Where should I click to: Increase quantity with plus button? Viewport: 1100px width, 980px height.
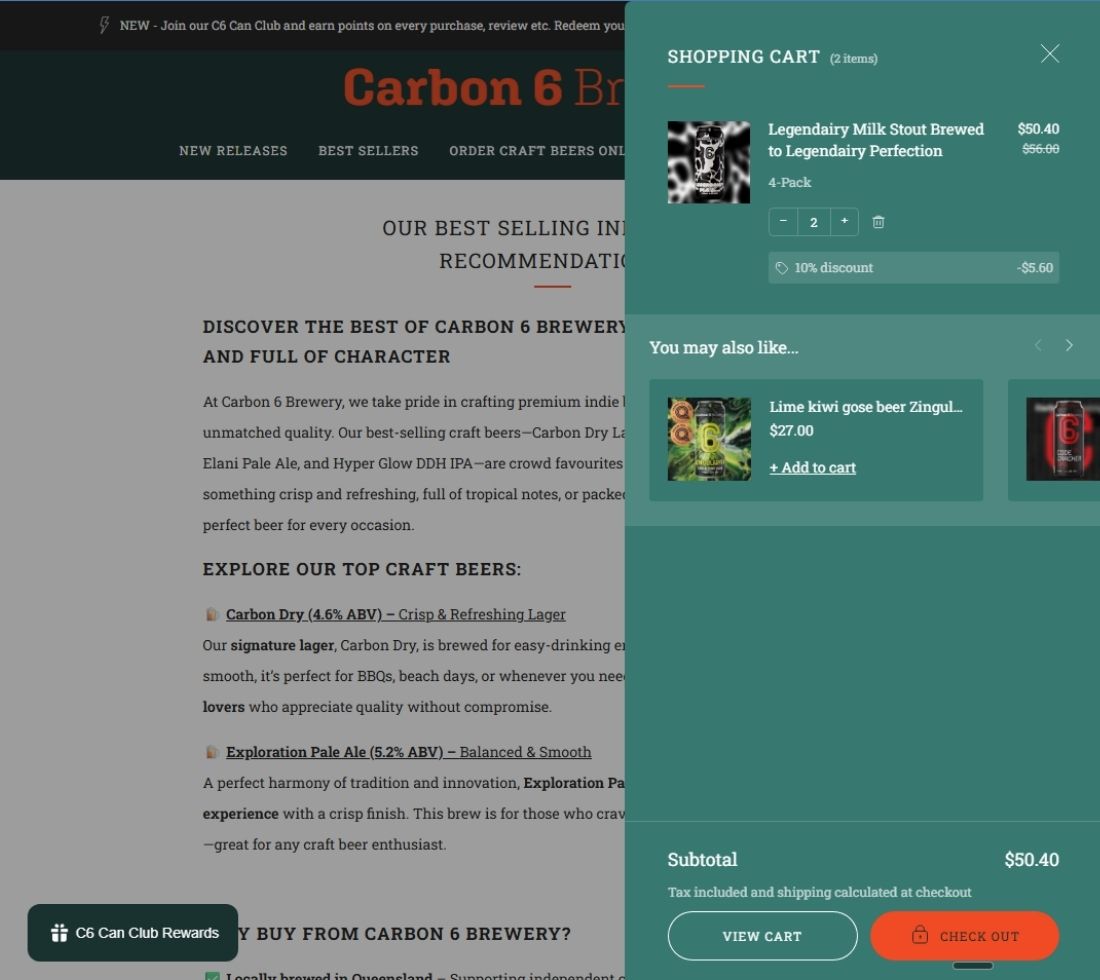click(844, 222)
